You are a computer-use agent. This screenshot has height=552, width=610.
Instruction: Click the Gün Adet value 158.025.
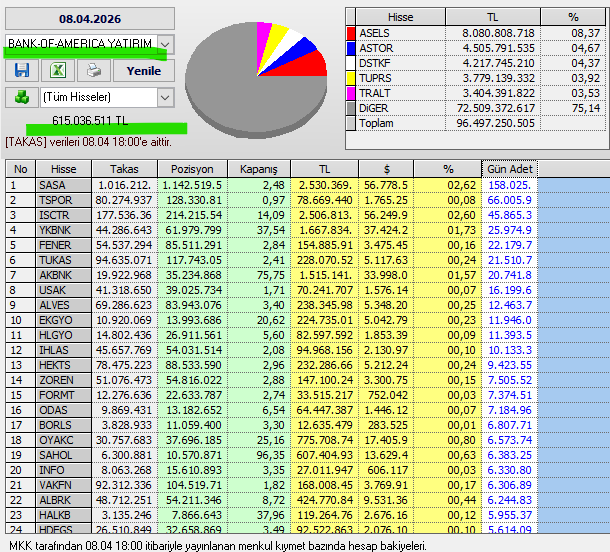[510, 185]
